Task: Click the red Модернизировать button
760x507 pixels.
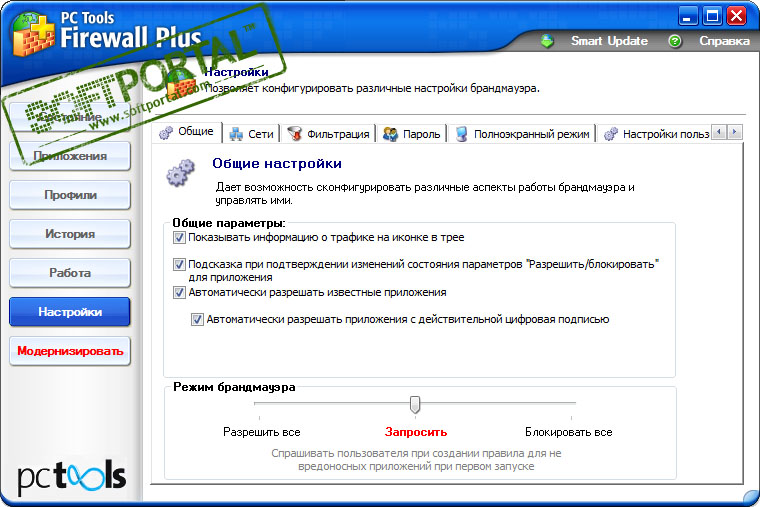Action: [x=70, y=351]
